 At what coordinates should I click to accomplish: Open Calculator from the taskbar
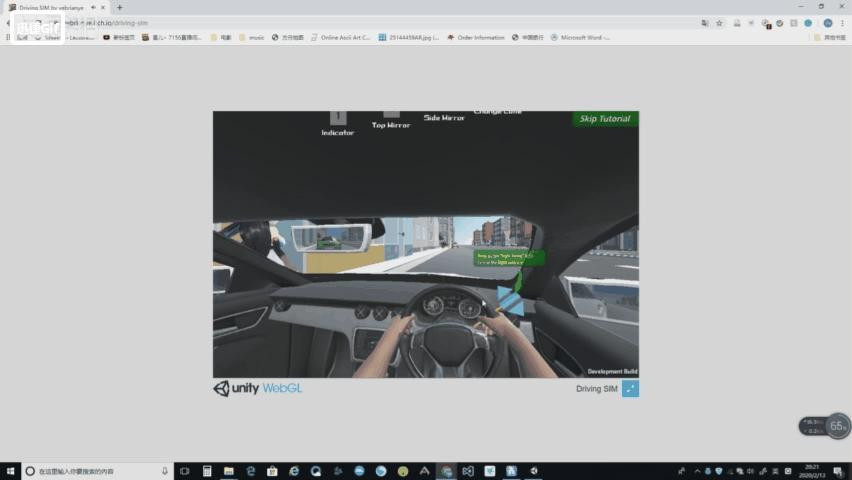[207, 471]
